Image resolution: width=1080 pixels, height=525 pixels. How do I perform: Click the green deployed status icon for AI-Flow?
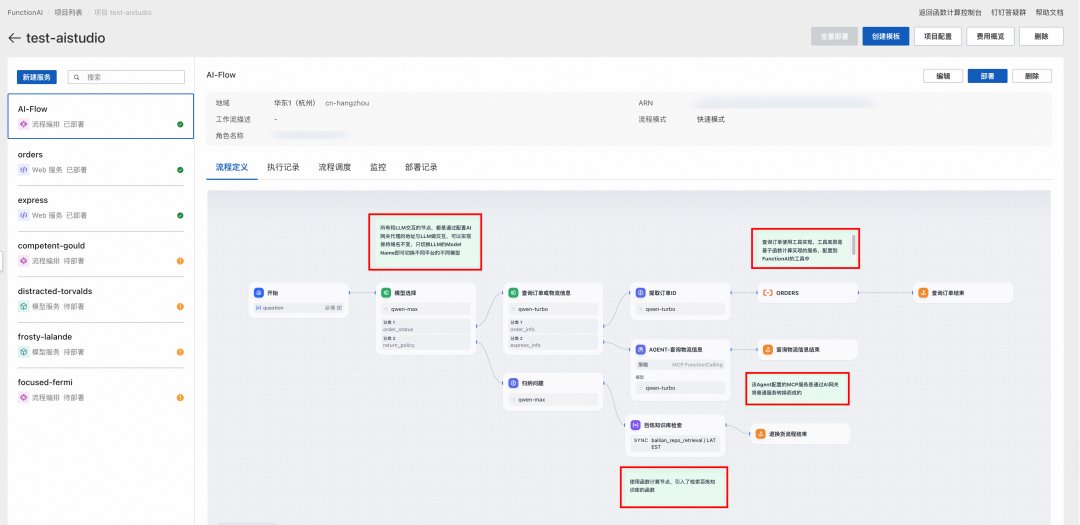coord(180,125)
